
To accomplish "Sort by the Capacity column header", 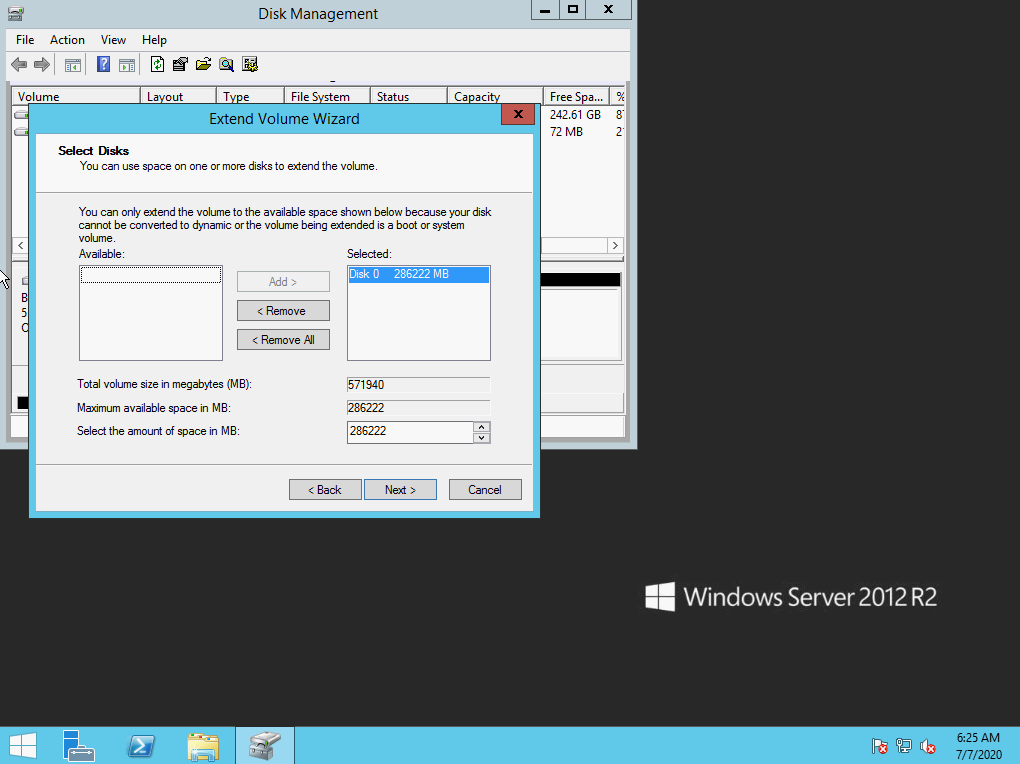I will pyautogui.click(x=495, y=96).
